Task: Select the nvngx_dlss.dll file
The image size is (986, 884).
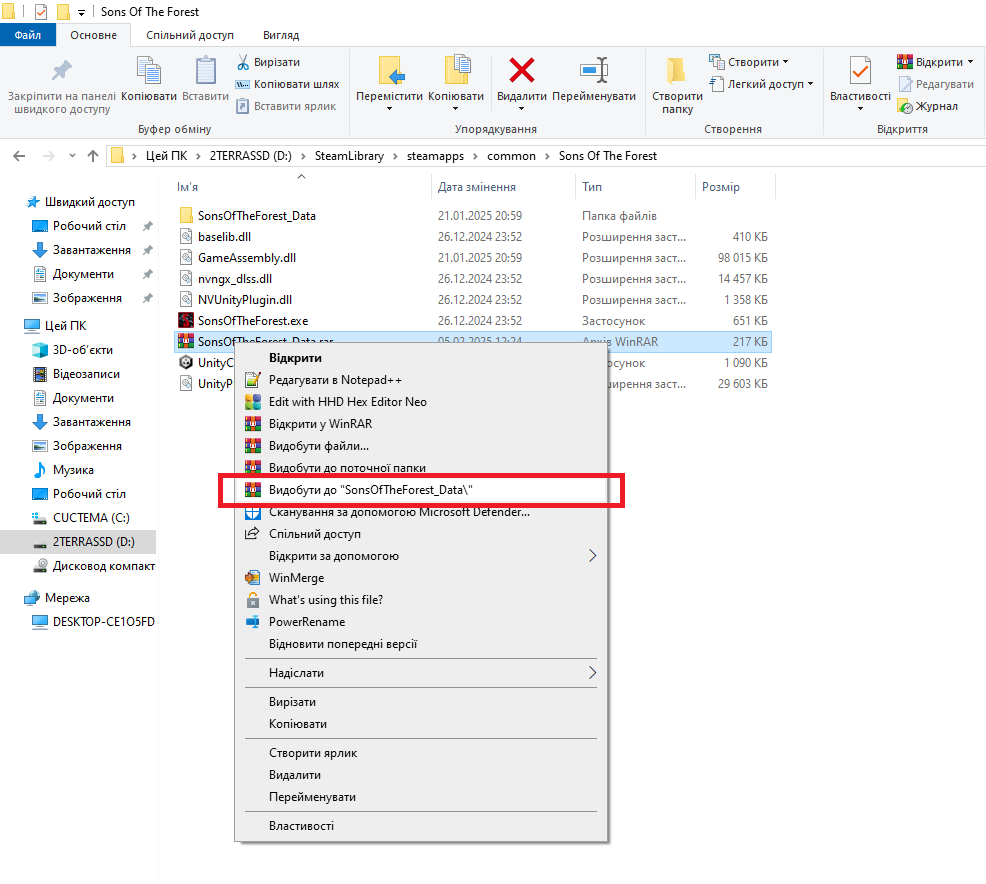Action: click(235, 279)
